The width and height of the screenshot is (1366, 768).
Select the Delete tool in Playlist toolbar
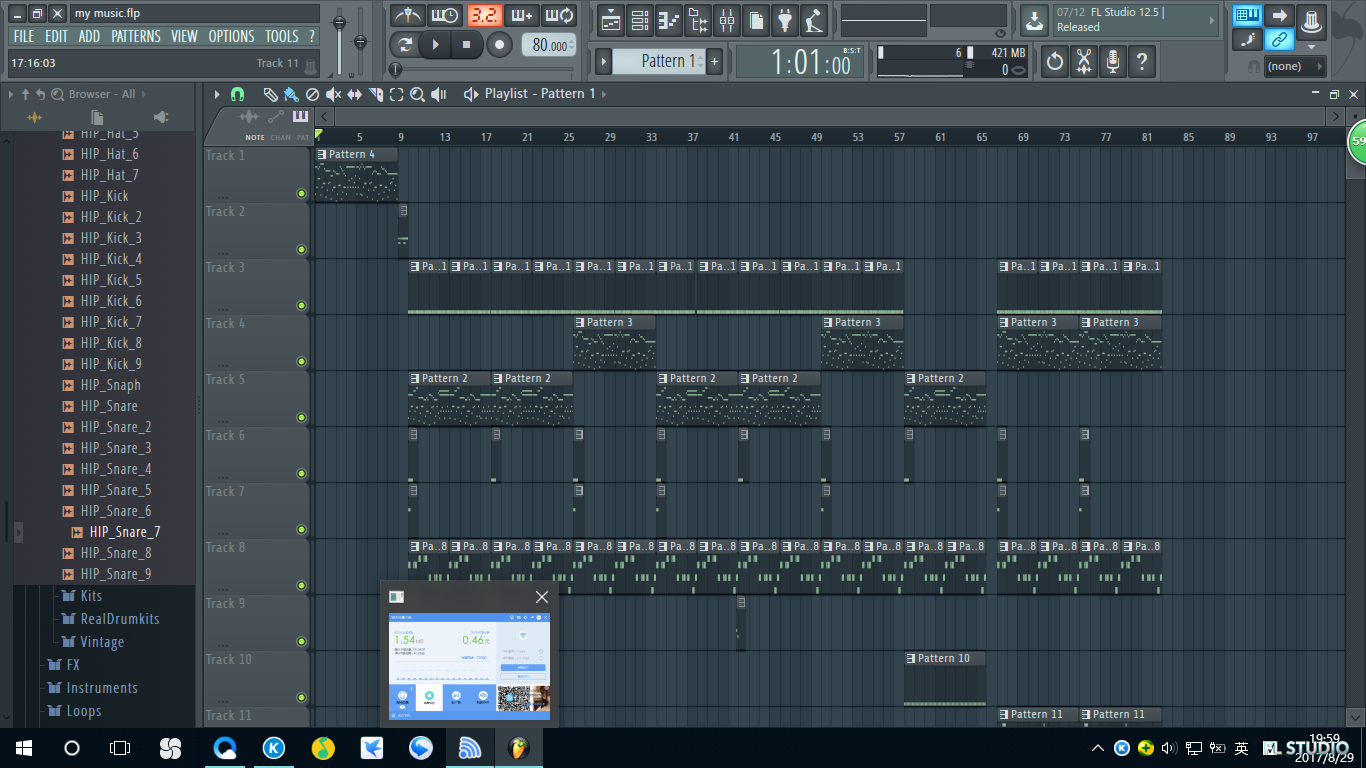pyautogui.click(x=312, y=94)
